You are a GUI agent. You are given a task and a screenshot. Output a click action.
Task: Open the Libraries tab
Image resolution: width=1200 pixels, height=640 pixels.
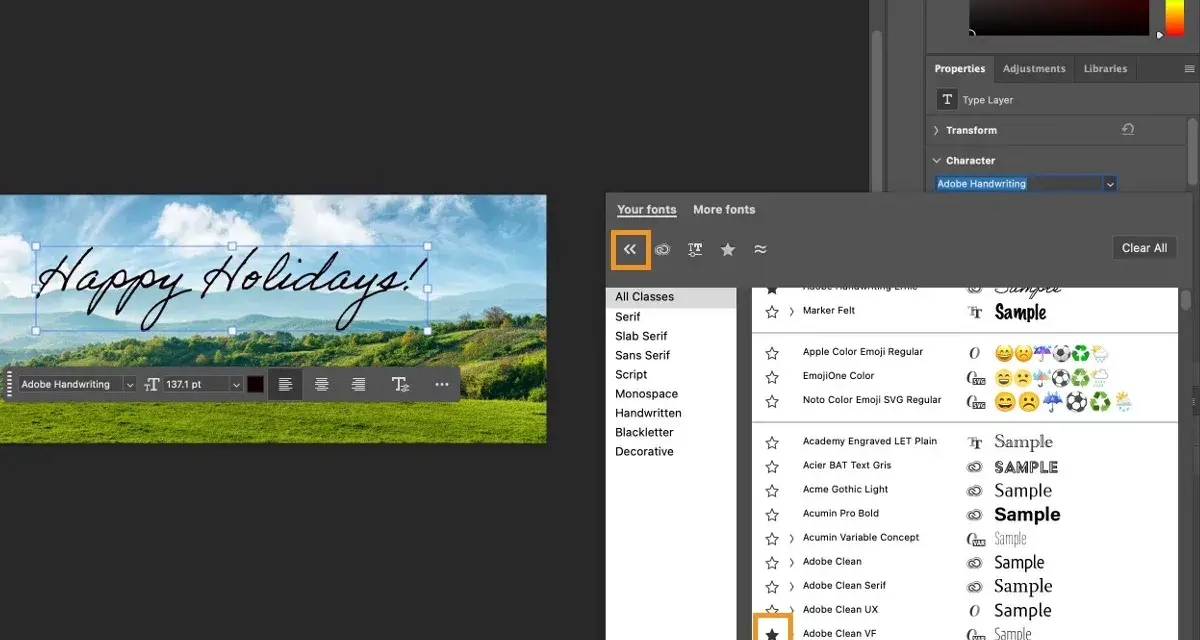click(1105, 69)
